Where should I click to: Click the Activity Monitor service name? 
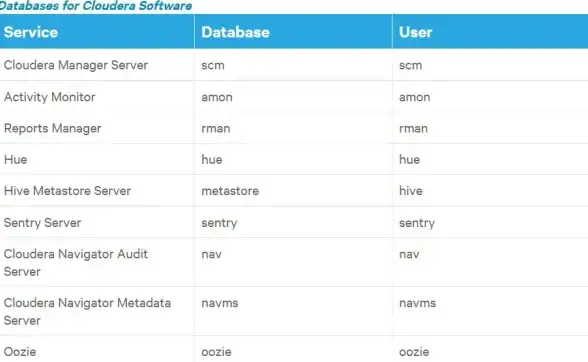(x=50, y=97)
